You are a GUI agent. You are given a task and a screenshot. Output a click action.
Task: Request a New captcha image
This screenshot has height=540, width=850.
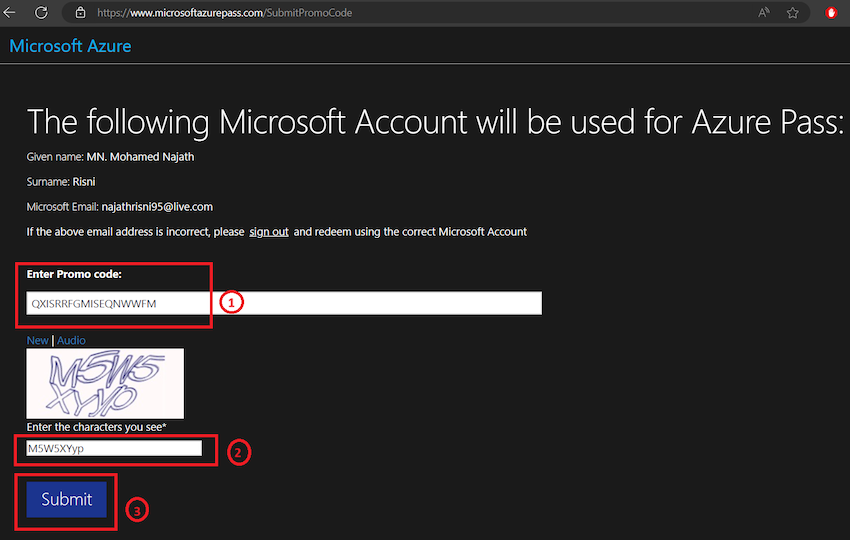37,340
